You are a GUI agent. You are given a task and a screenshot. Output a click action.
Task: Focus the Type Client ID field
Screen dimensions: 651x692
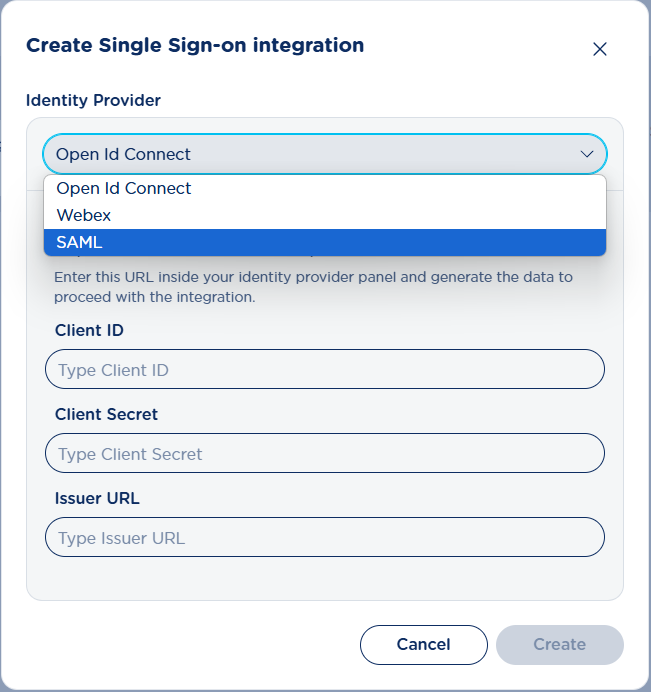324,369
